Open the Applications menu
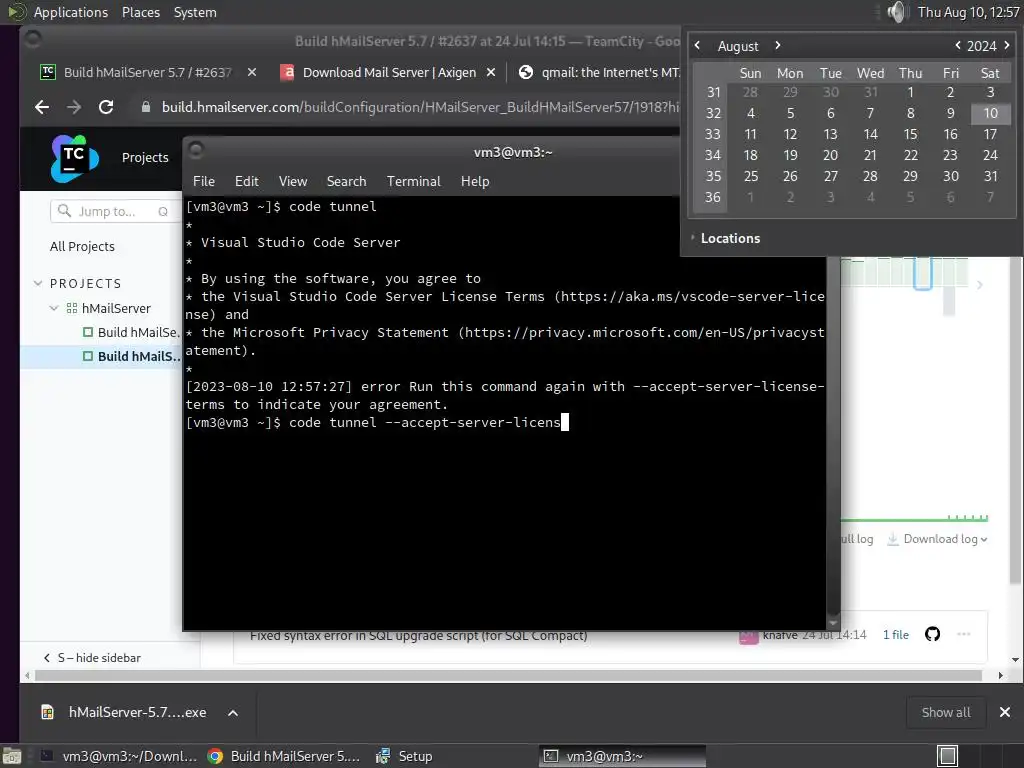This screenshot has width=1024, height=768. 71,12
